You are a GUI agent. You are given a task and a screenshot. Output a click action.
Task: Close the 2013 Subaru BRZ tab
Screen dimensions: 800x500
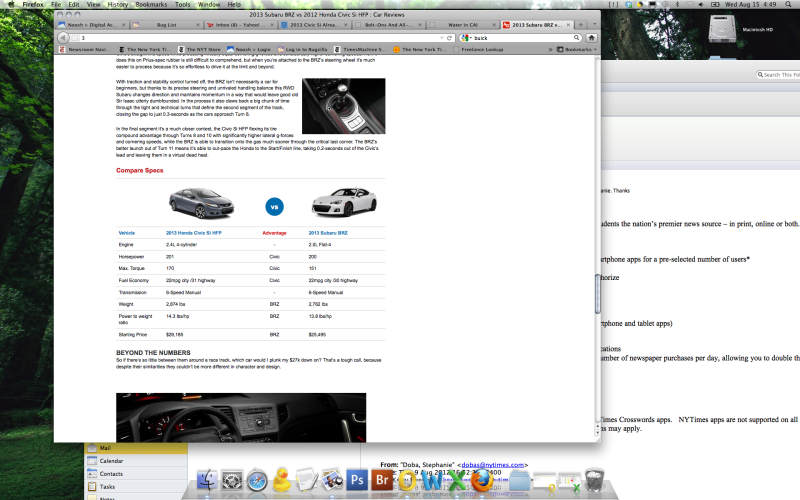[568, 24]
